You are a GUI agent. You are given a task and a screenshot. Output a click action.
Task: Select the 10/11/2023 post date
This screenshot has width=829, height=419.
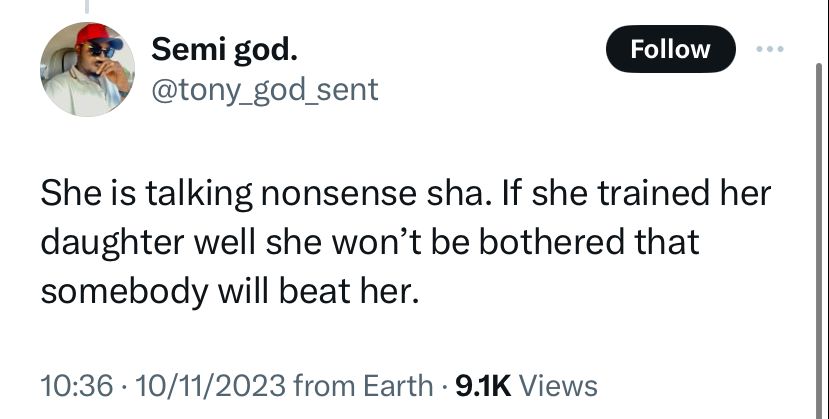point(210,385)
